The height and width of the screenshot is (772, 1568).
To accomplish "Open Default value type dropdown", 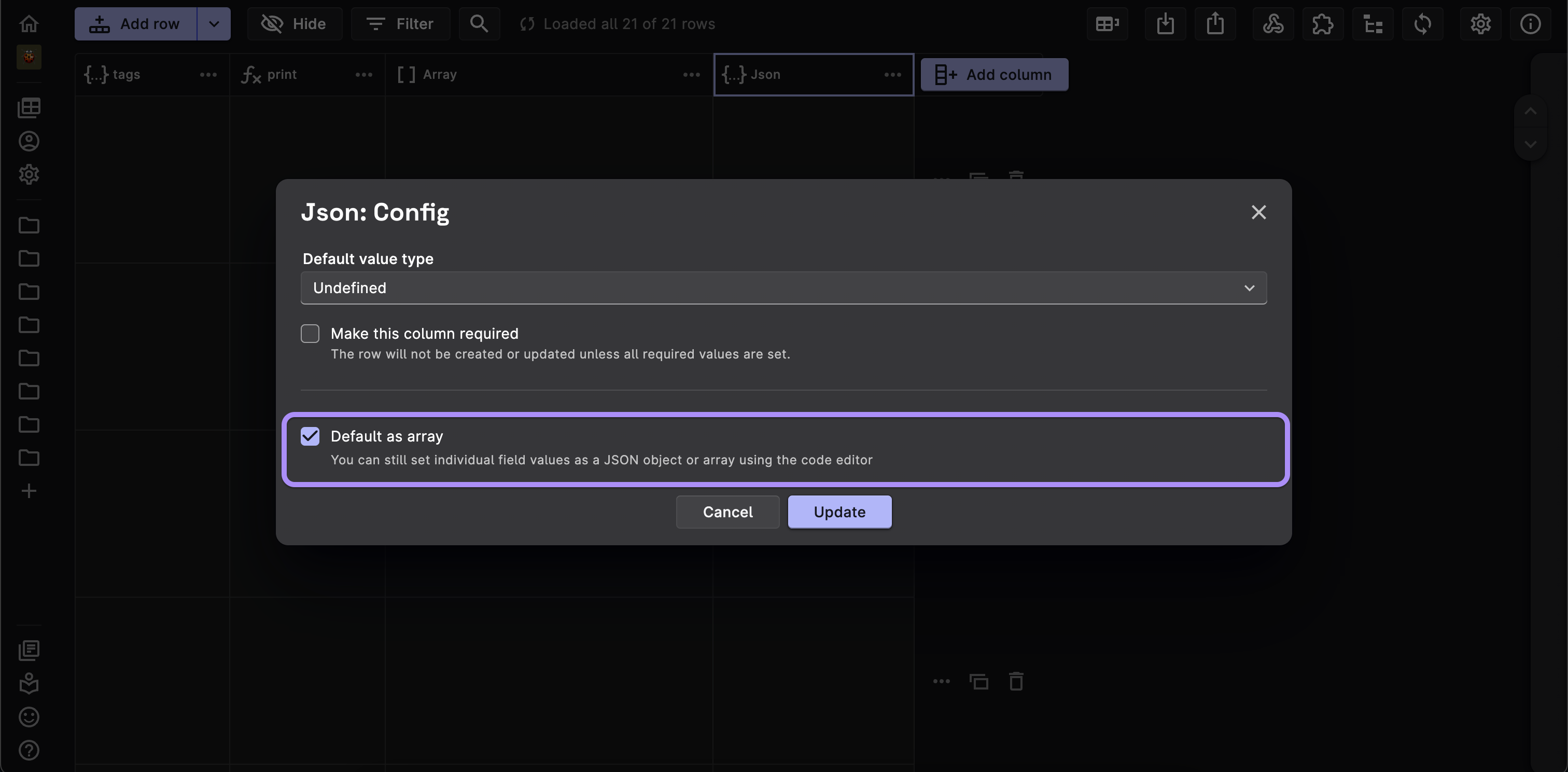I will [783, 288].
